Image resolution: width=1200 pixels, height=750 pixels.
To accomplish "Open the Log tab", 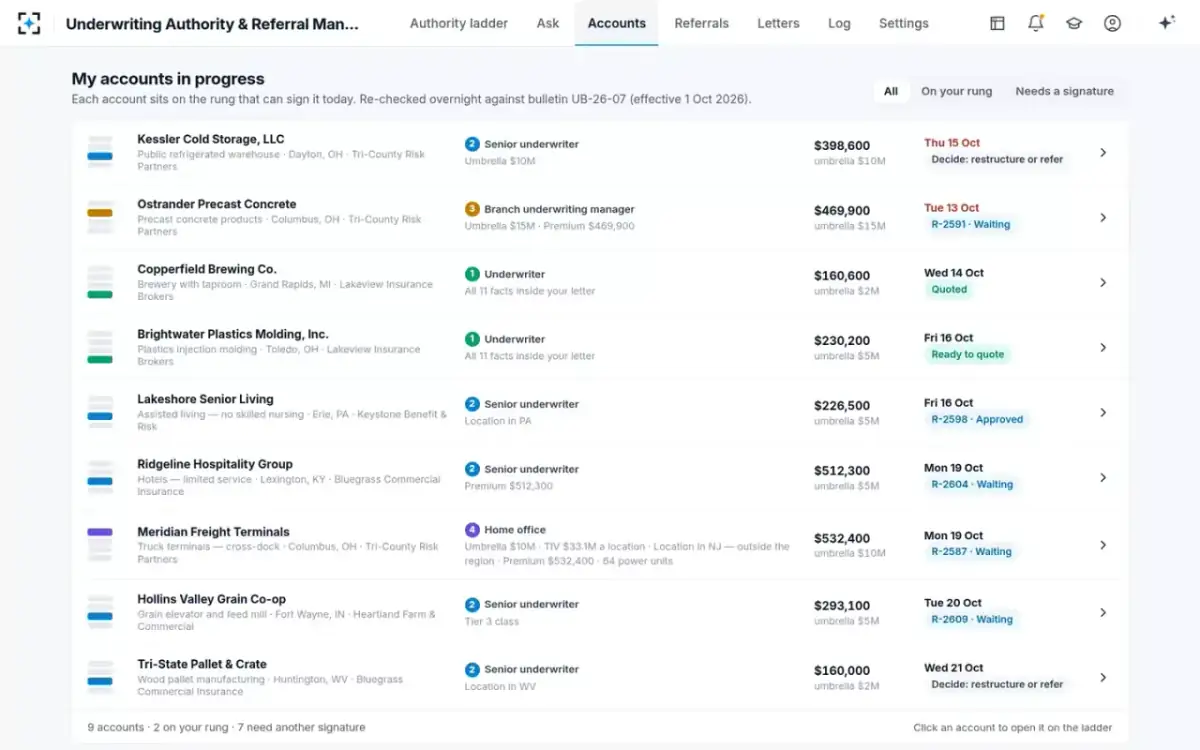I will 839,23.
